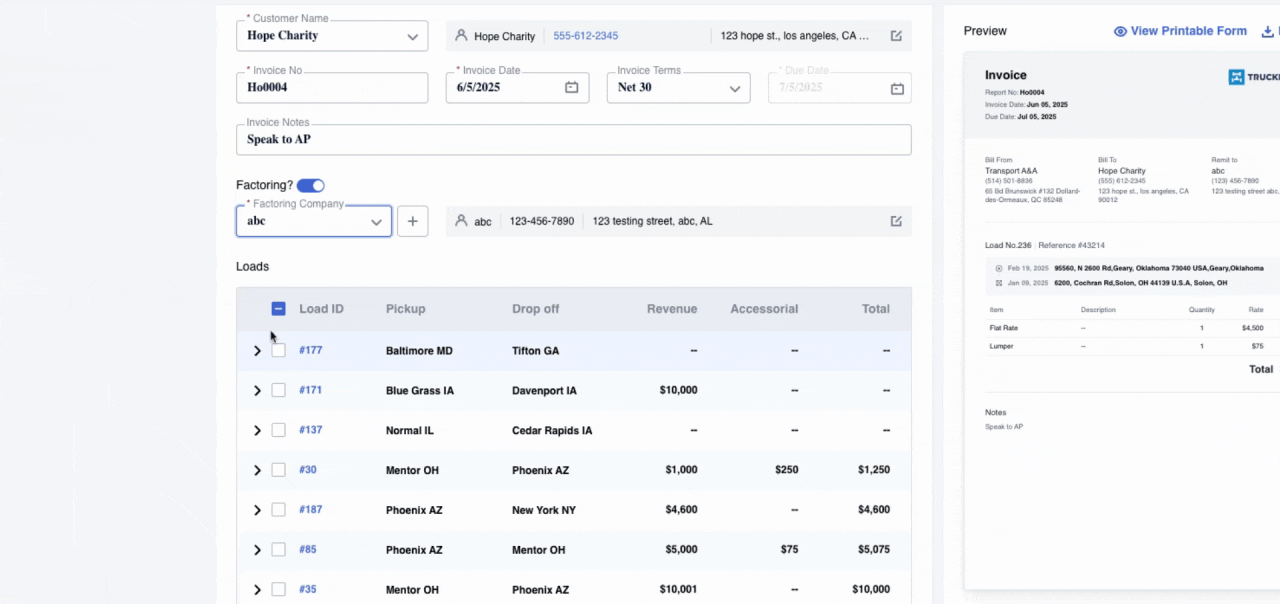Open the Customer Name dropdown
This screenshot has width=1280, height=604.
click(x=412, y=36)
